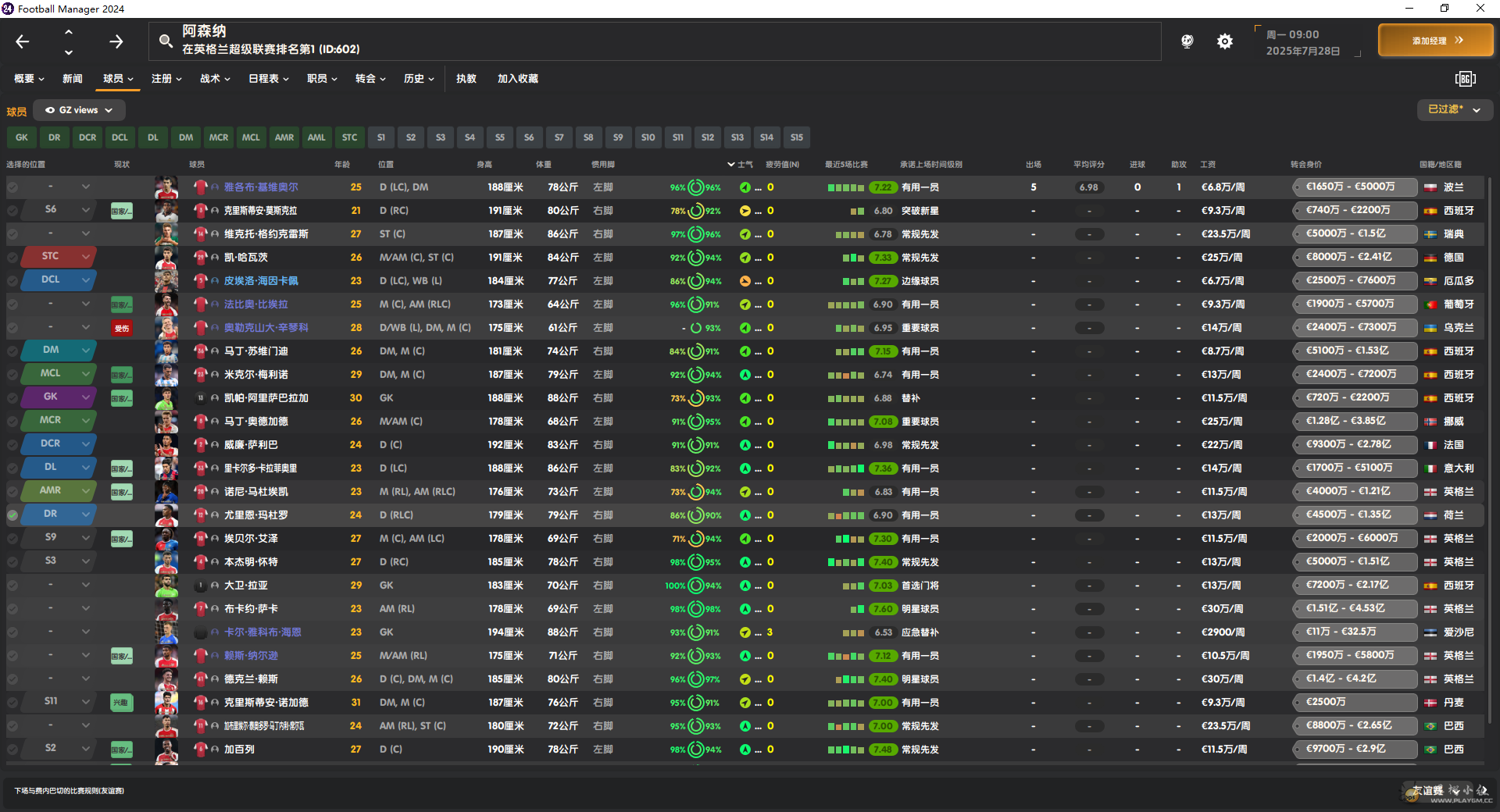This screenshot has height=812, width=1500.
Task: Click transfer value bar of 卡尔·雅科布·海恩
Action: [1355, 632]
